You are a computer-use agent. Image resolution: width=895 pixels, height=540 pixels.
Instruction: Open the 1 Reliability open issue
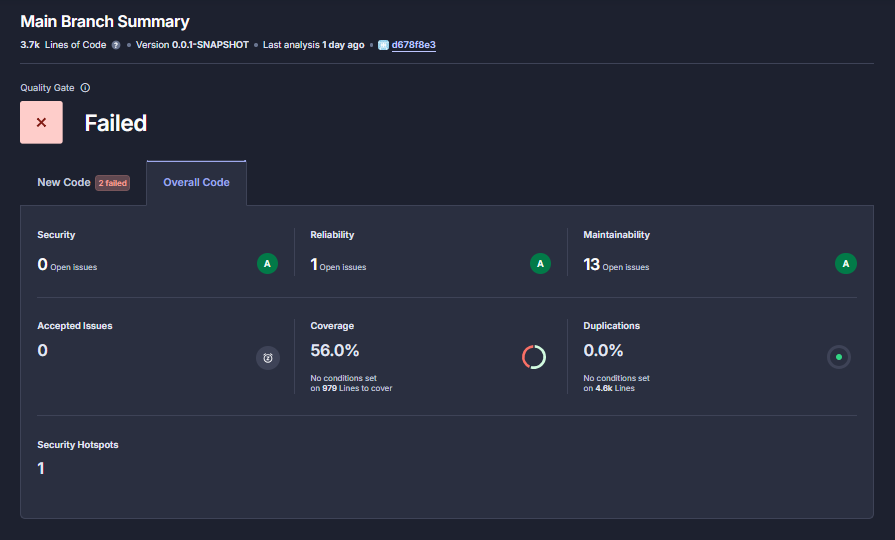coord(314,265)
